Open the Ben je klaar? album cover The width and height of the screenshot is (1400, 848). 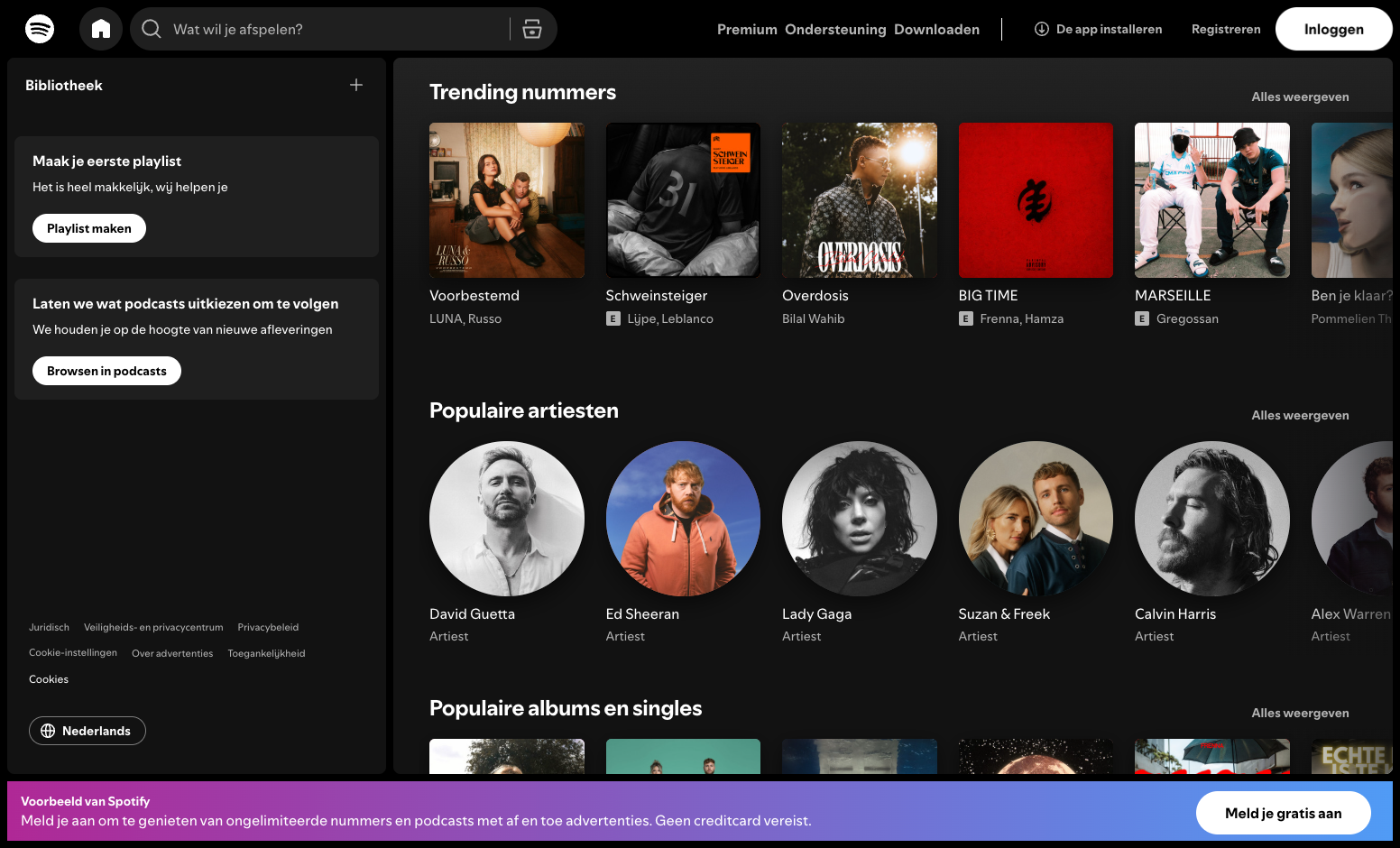[x=1352, y=200]
